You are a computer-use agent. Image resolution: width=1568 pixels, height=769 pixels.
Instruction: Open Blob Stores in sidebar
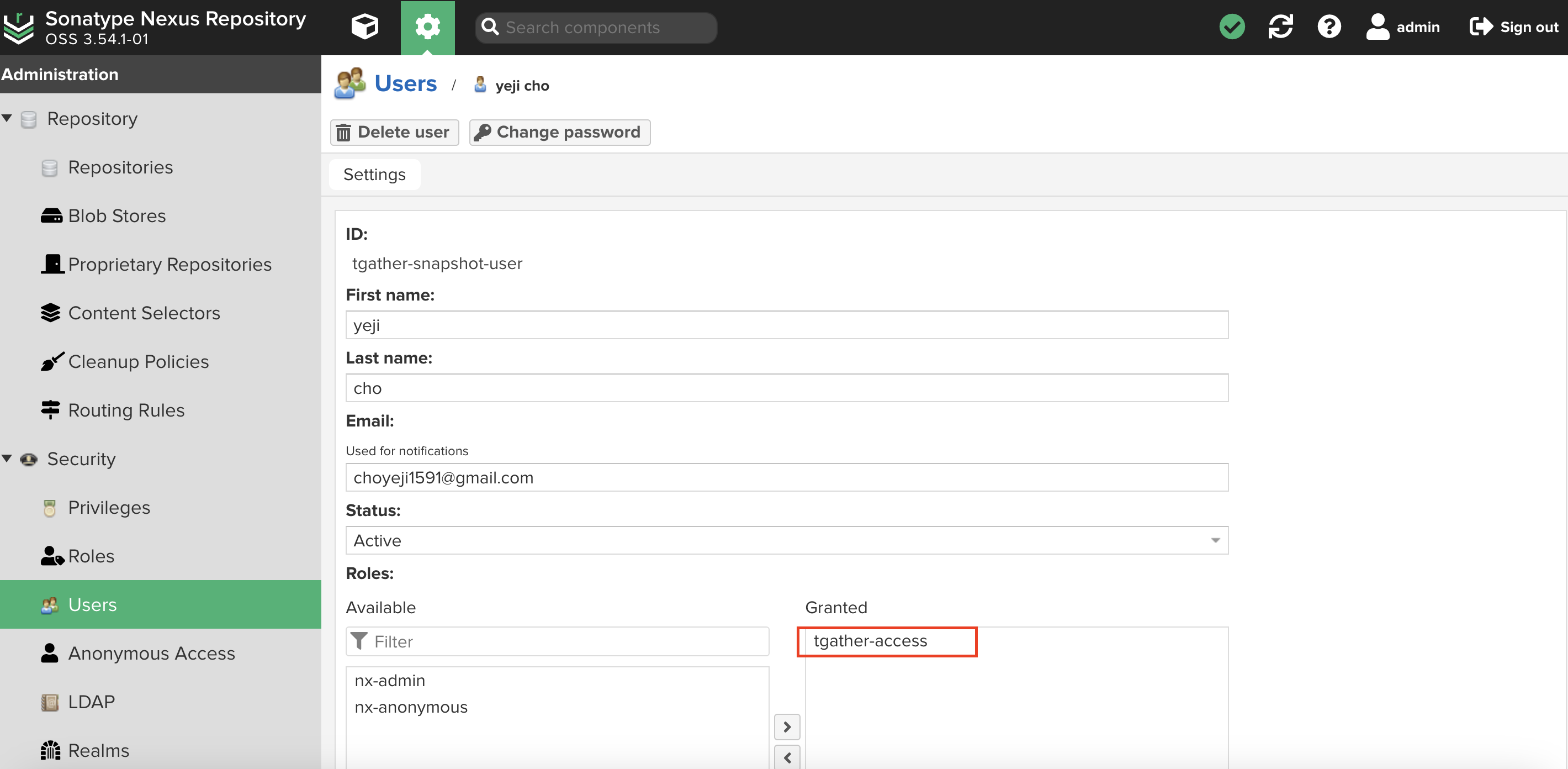point(117,215)
